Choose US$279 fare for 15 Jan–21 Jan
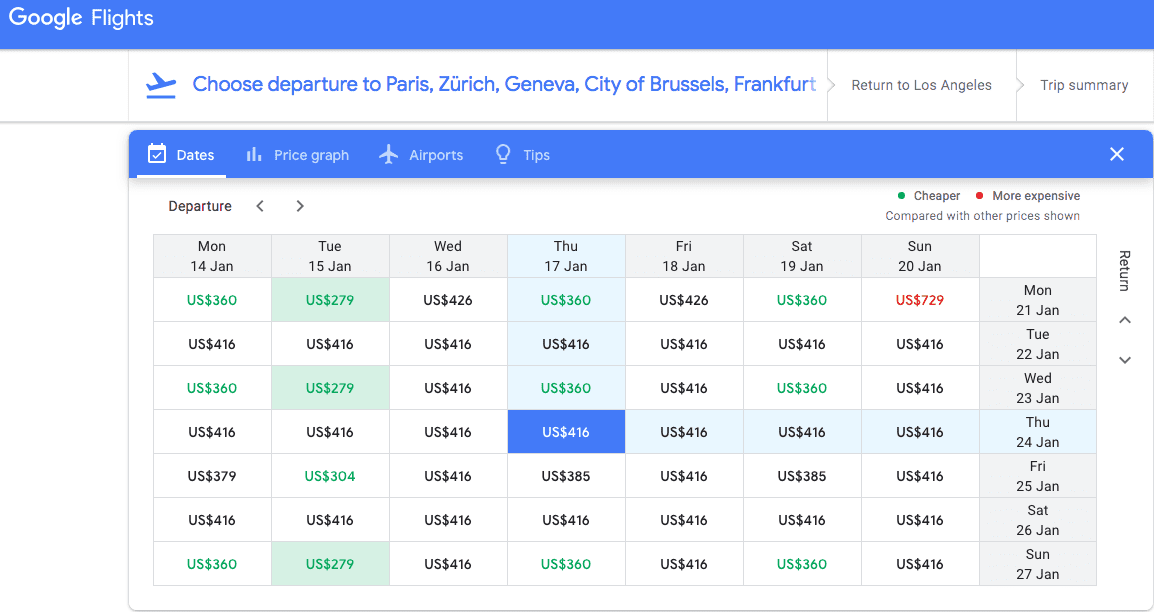The height and width of the screenshot is (612, 1154). [330, 300]
